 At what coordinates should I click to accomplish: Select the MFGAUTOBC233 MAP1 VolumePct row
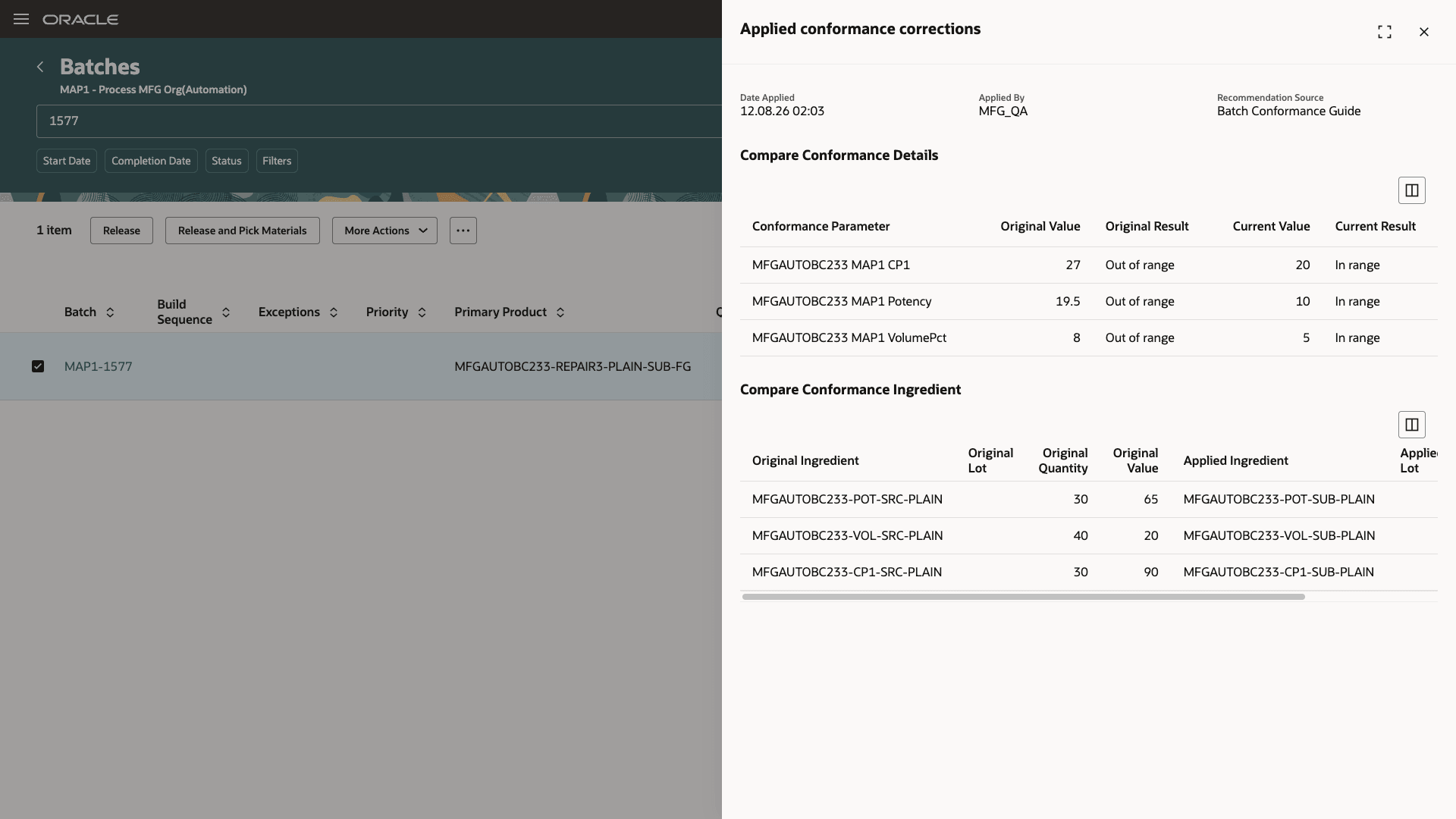(1089, 338)
